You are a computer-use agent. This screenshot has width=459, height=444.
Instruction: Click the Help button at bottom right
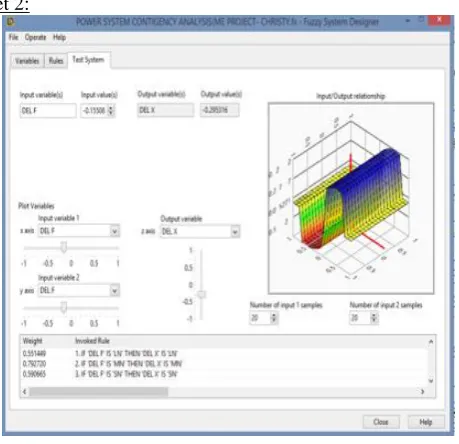point(426,422)
